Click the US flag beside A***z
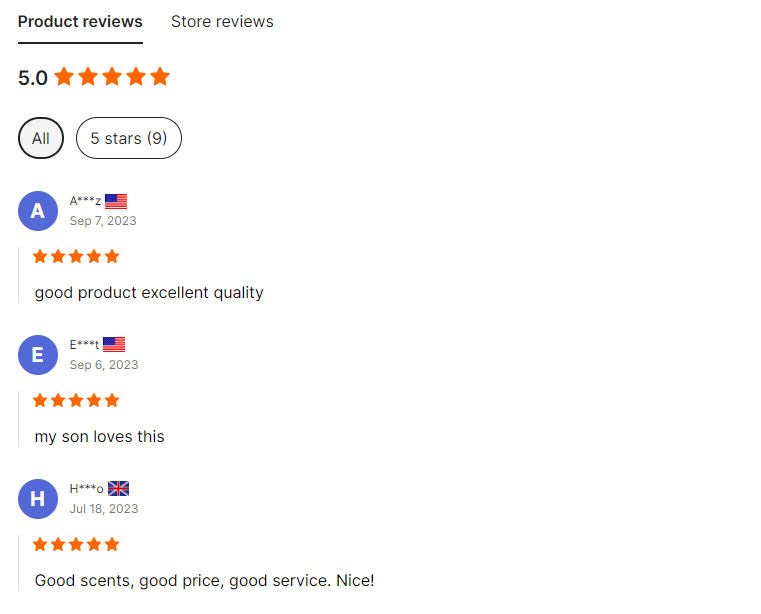Screen dimensions: 761x614 pyautogui.click(x=116, y=201)
